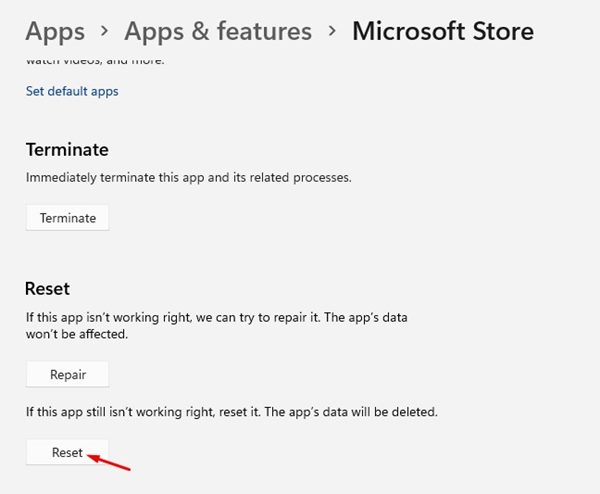This screenshot has height=494, width=600.
Task: Click the Terminate section heading
Action: pyautogui.click(x=67, y=149)
